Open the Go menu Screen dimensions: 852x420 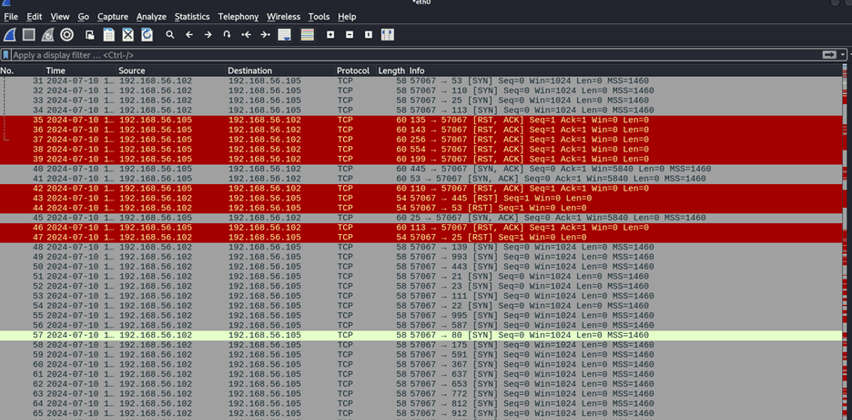[83, 17]
